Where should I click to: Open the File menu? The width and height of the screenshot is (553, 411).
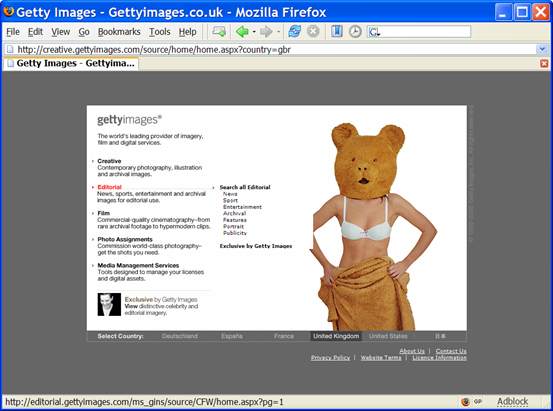pyautogui.click(x=13, y=32)
